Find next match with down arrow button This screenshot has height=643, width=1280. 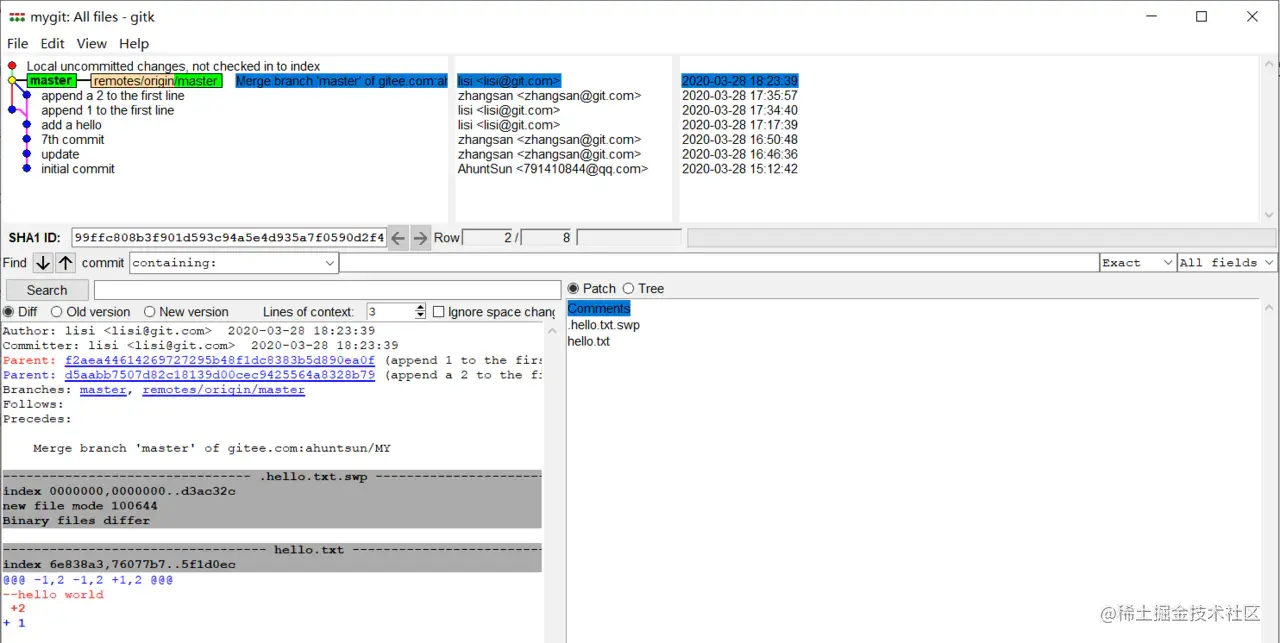43,263
